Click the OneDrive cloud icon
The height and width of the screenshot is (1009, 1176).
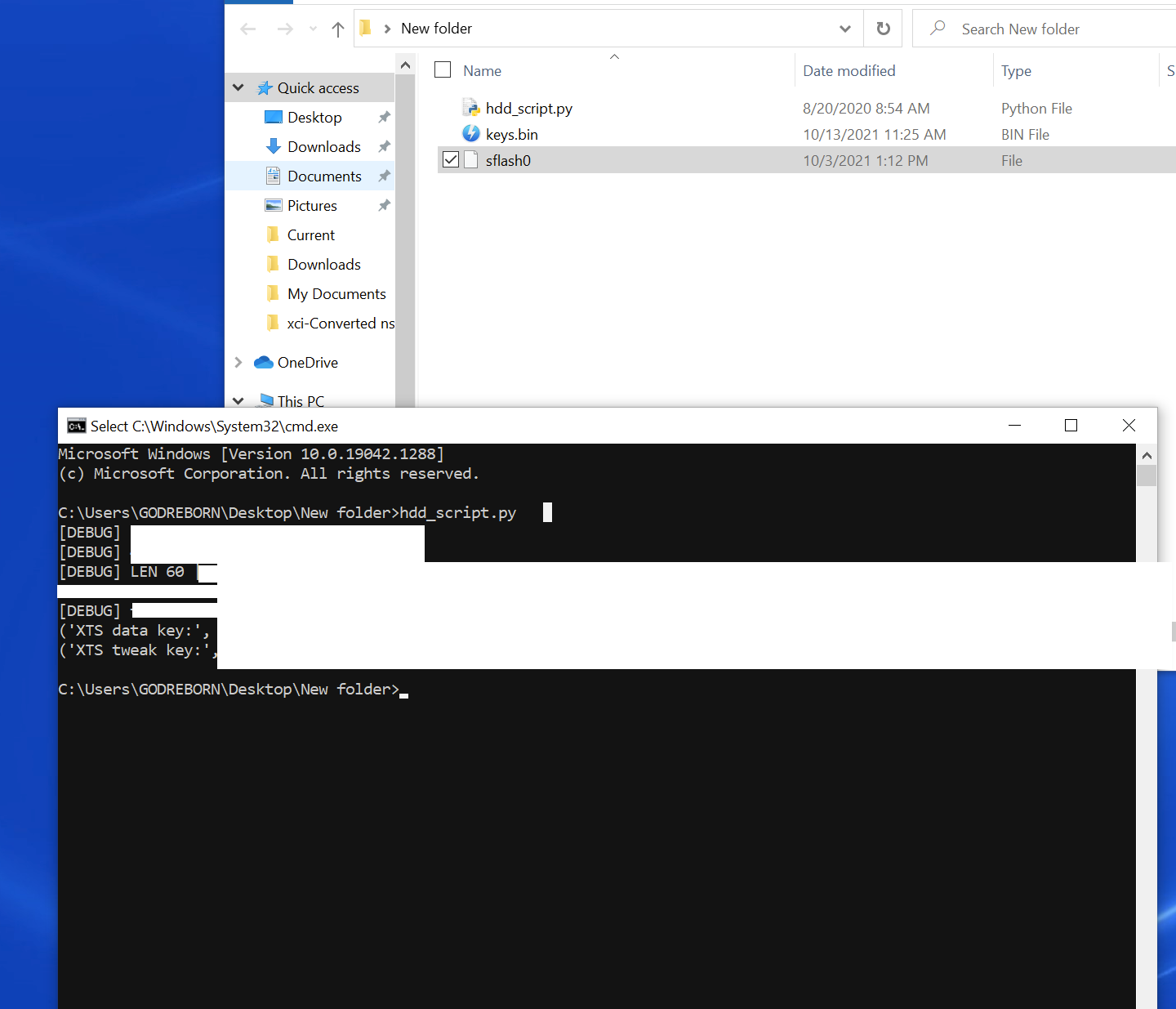[x=263, y=363]
